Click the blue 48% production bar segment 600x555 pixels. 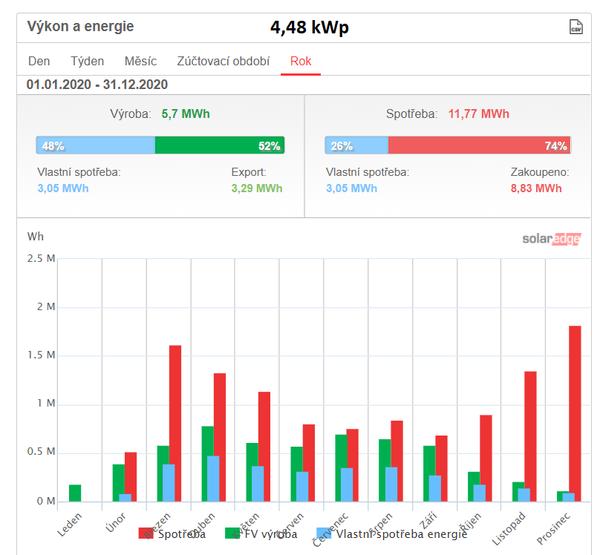pyautogui.click(x=95, y=146)
